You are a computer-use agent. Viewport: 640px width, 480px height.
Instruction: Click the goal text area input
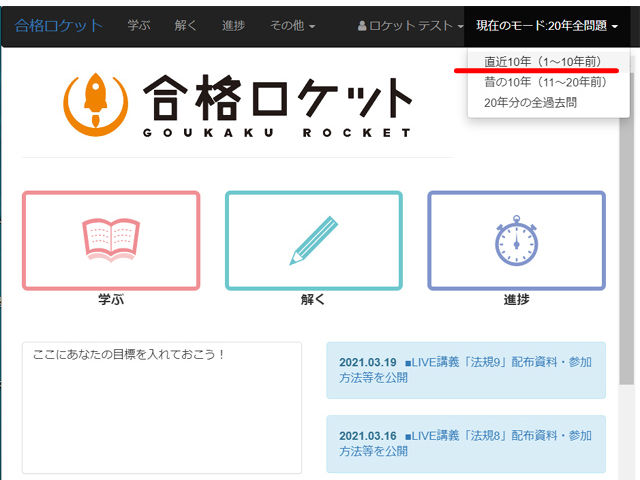(x=162, y=408)
